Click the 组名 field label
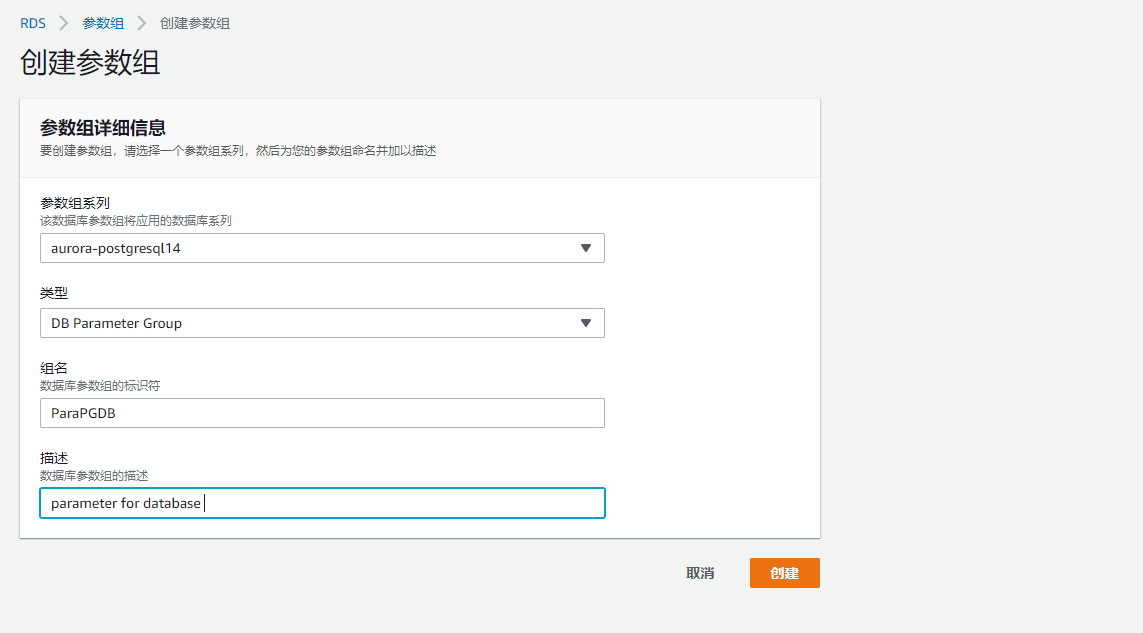Image resolution: width=1143 pixels, height=633 pixels. click(x=54, y=368)
